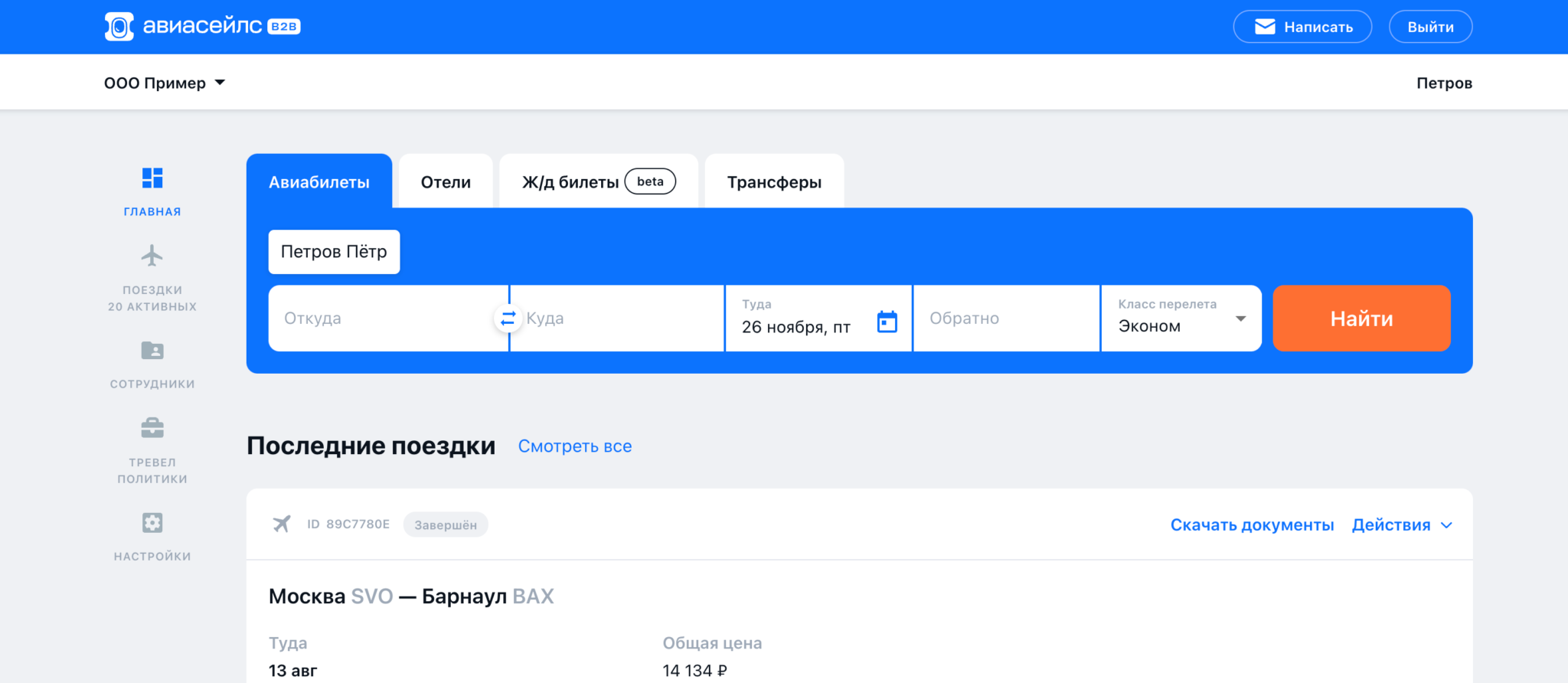Click the 13 авг departure date
This screenshot has height=683, width=1568.
pos(292,671)
